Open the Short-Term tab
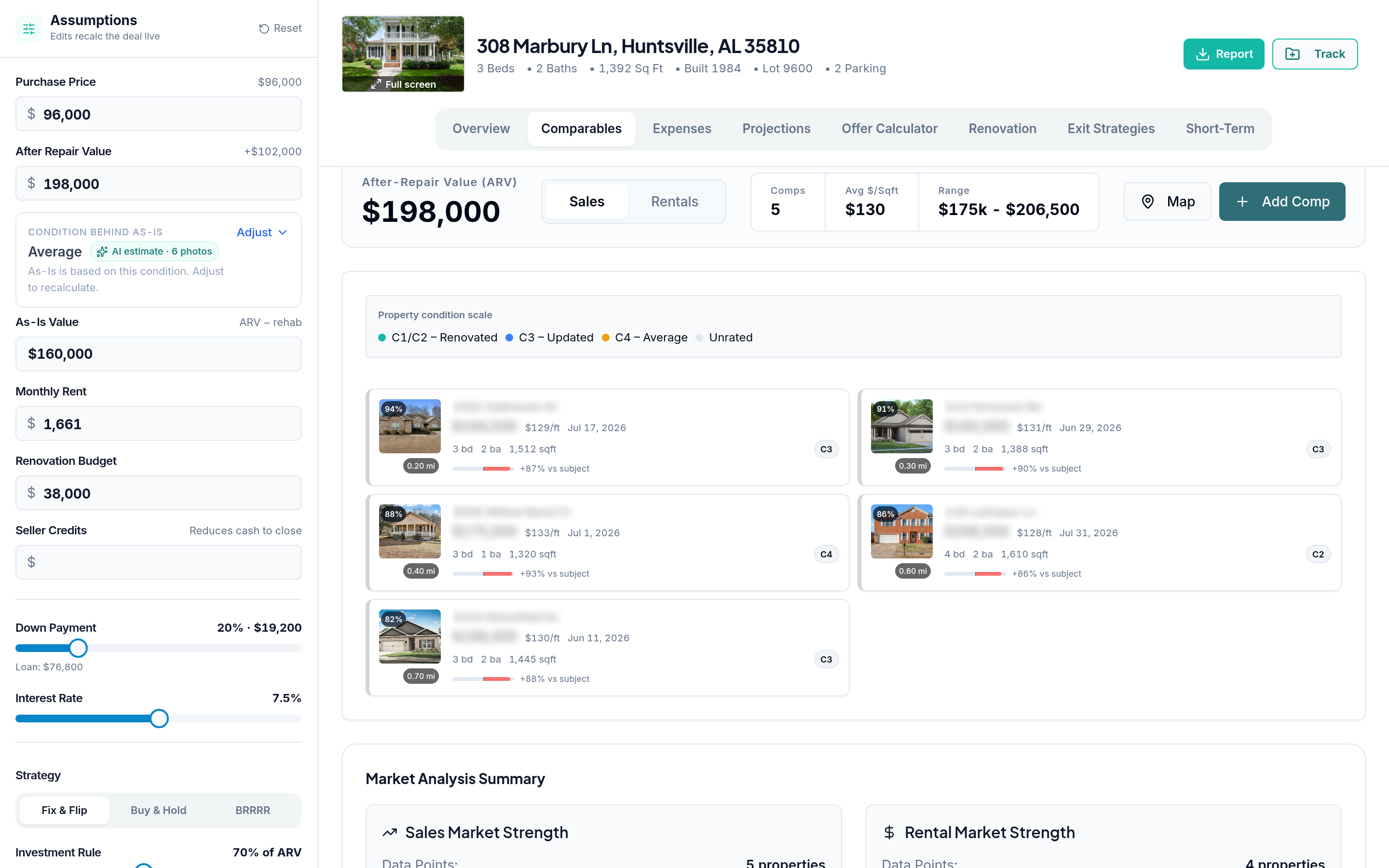This screenshot has height=868, width=1389. point(1220,129)
